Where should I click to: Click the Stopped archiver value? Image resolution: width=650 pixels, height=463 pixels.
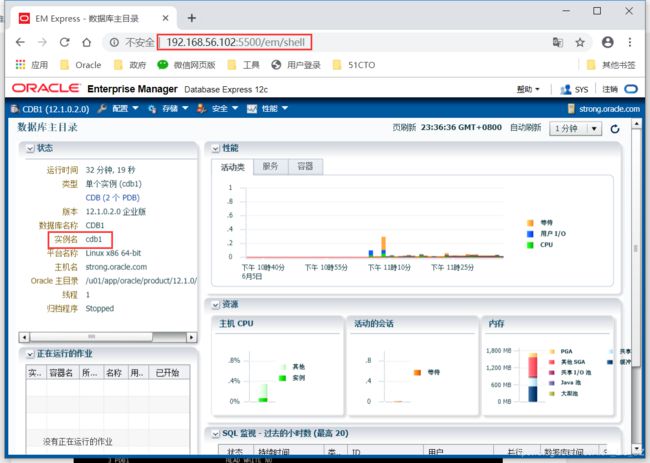[99, 308]
